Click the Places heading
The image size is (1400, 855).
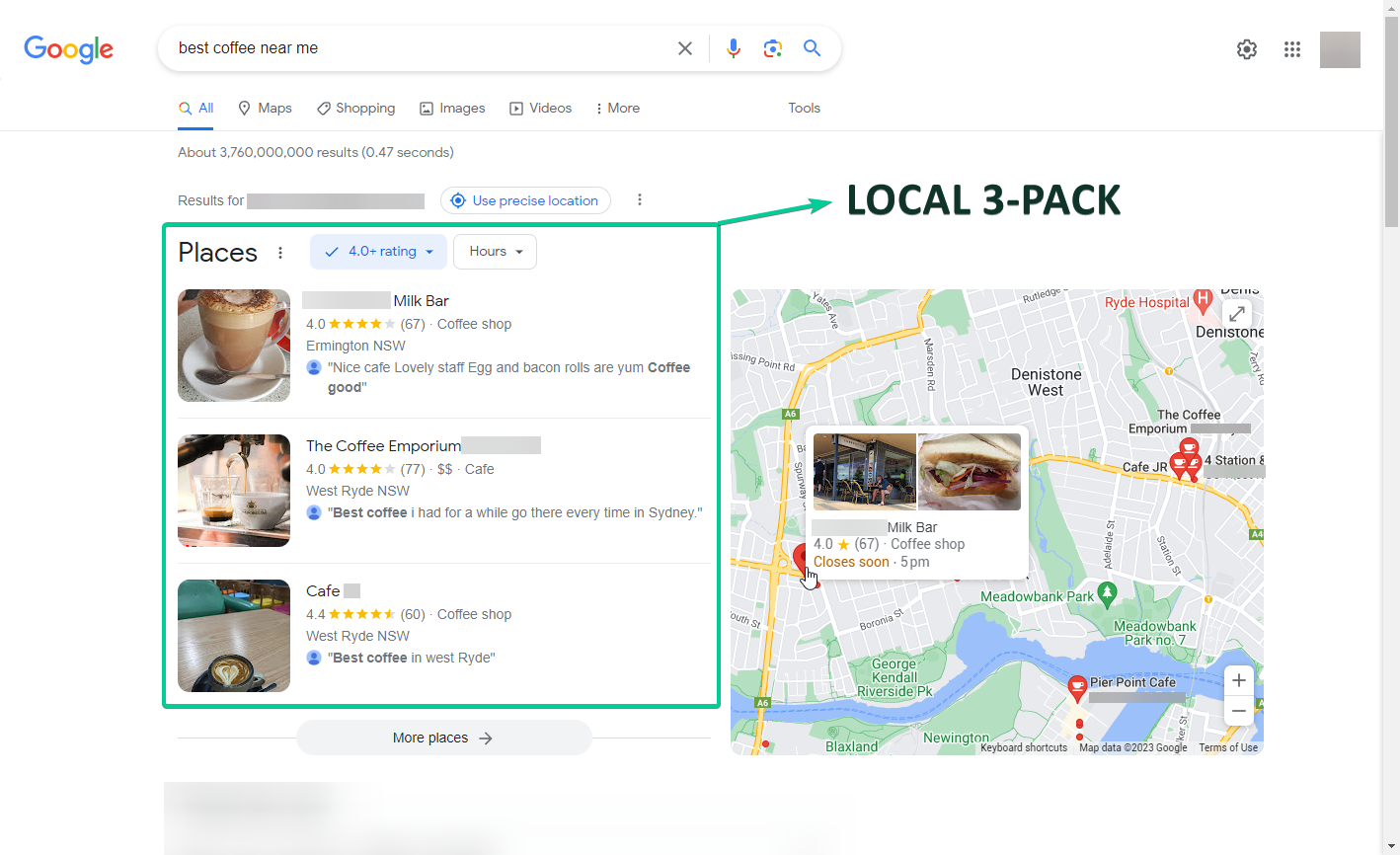point(217,253)
